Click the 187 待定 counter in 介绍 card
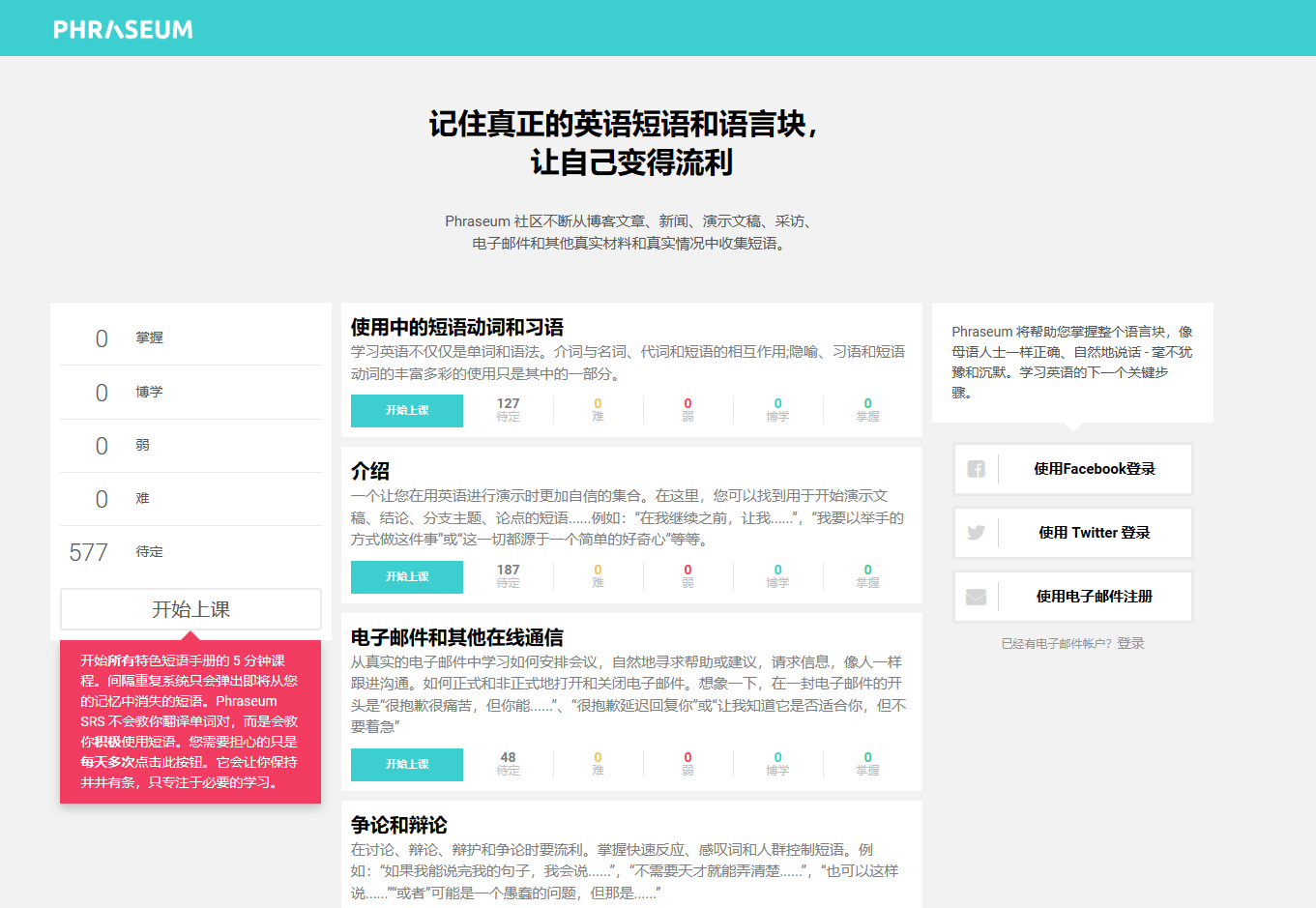Screen dimensions: 1316x908 coord(508,575)
